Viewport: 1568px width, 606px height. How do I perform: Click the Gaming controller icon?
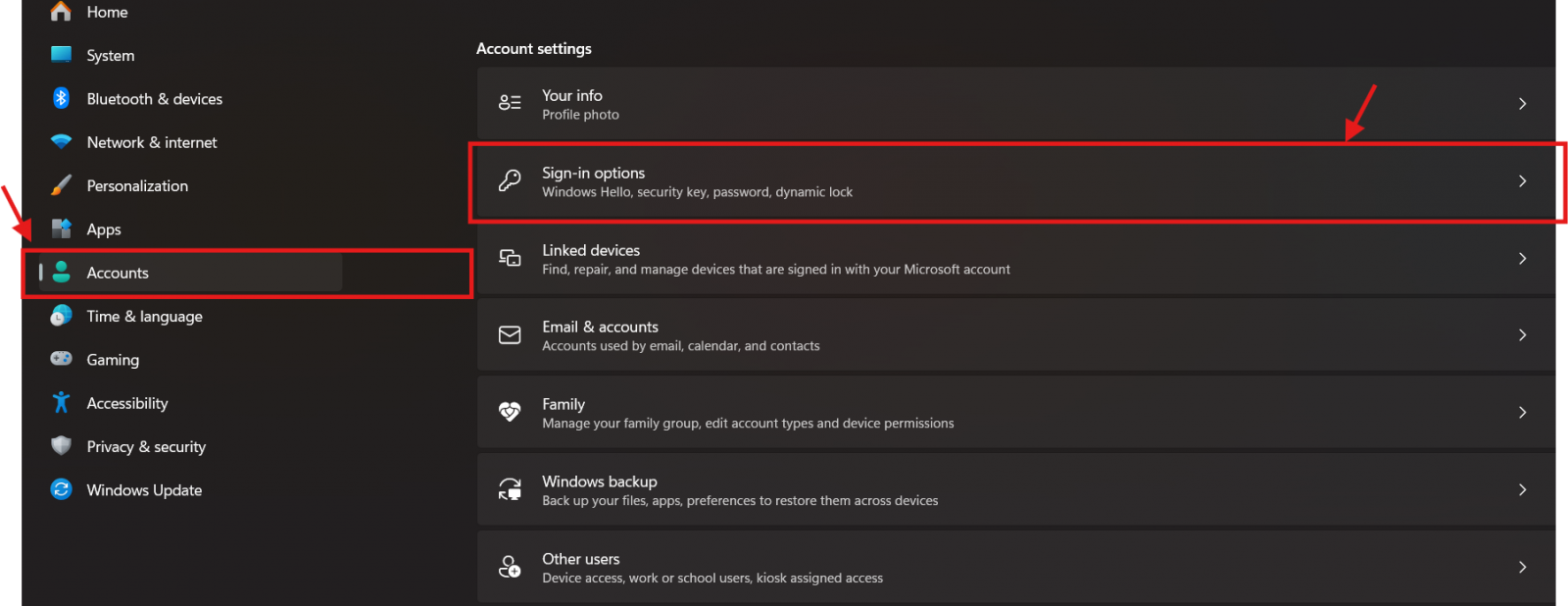(61, 359)
